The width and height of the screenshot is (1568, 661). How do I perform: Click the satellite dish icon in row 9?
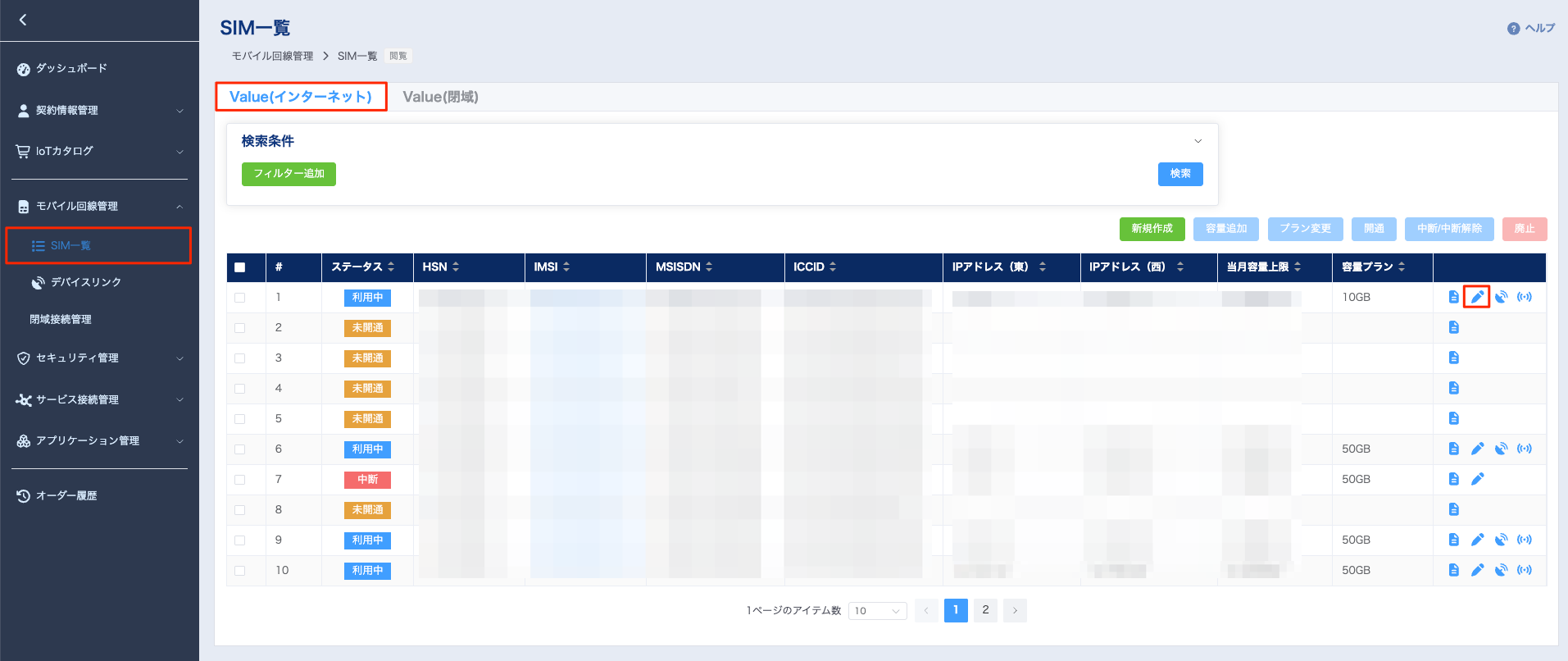pos(1501,540)
